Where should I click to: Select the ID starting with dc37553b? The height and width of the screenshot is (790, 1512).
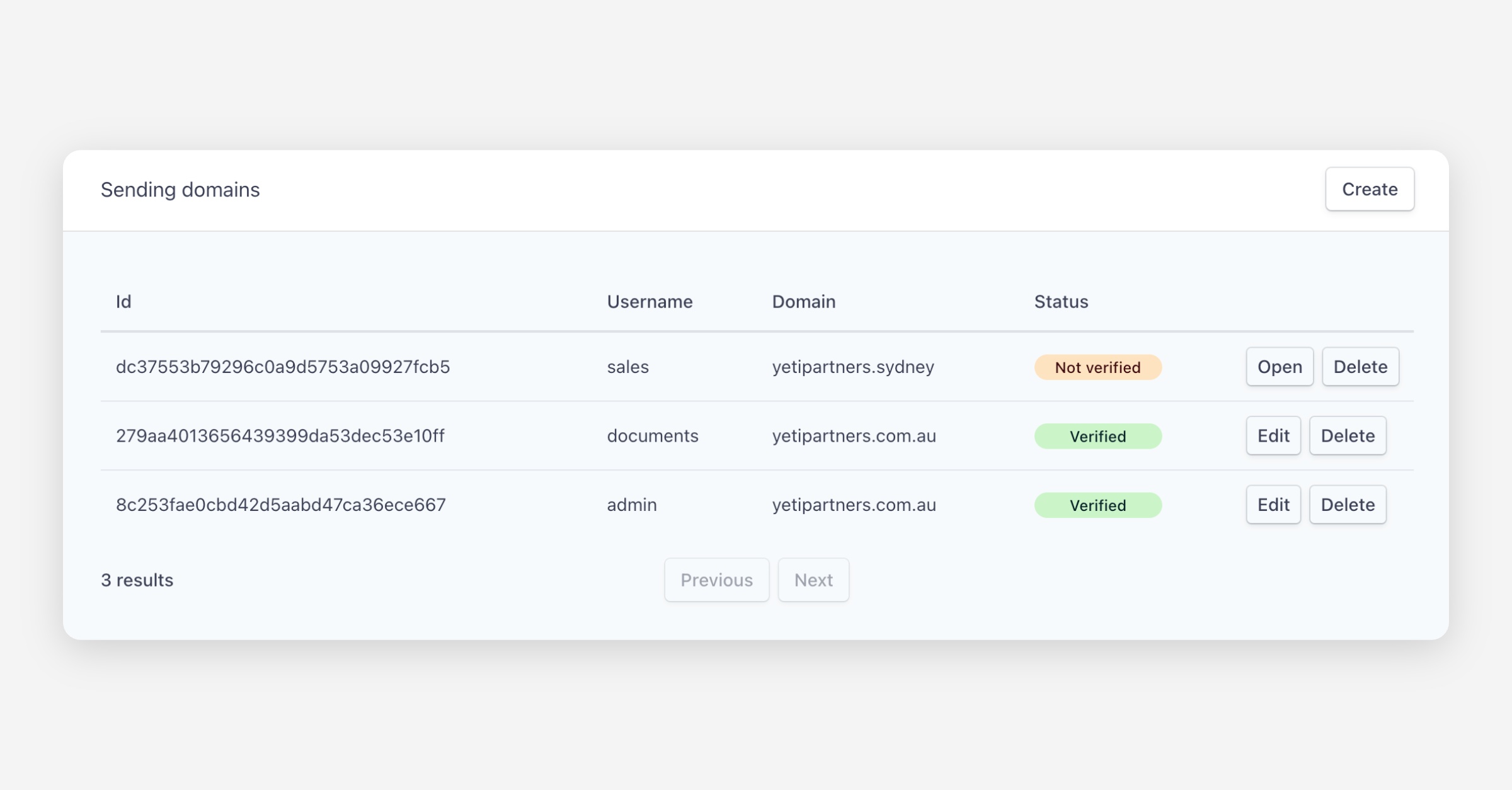coord(283,367)
